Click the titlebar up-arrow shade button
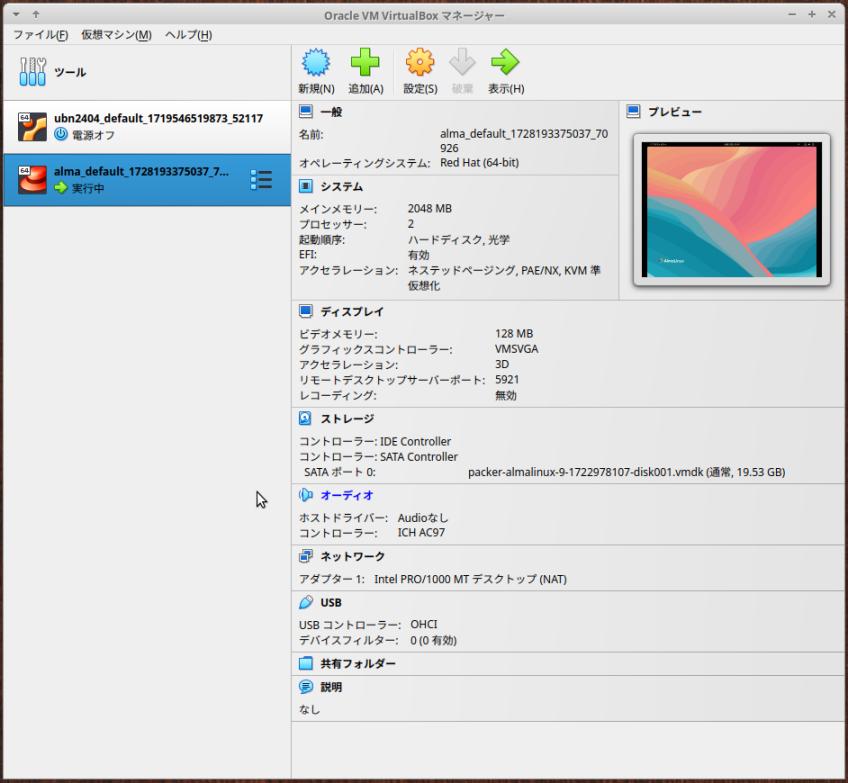This screenshot has width=848, height=783. point(36,15)
